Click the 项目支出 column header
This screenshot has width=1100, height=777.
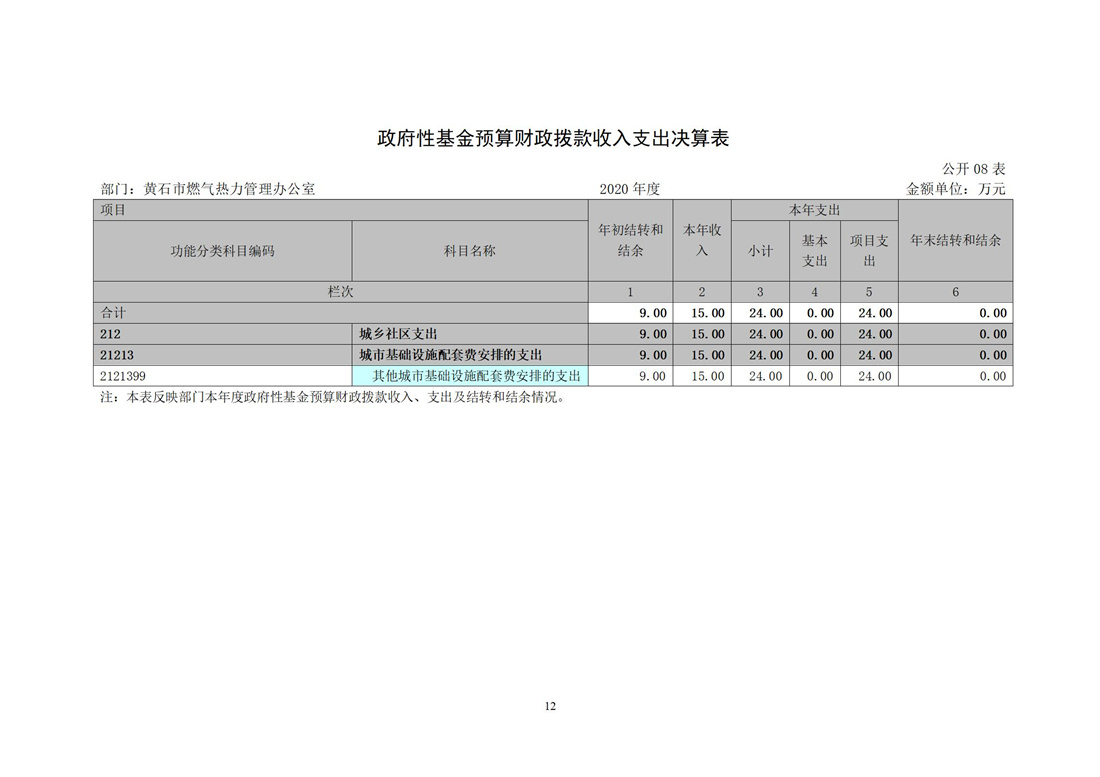(x=869, y=251)
